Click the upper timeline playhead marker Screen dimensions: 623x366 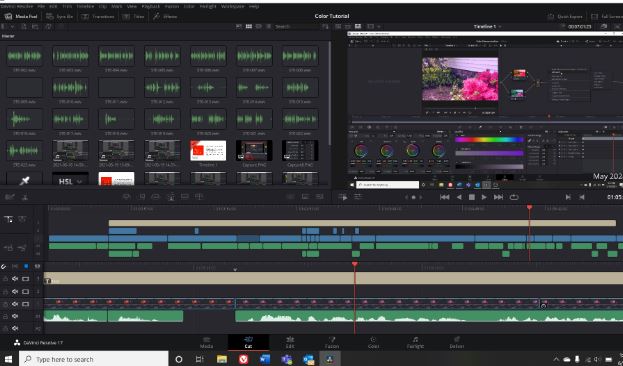point(529,207)
